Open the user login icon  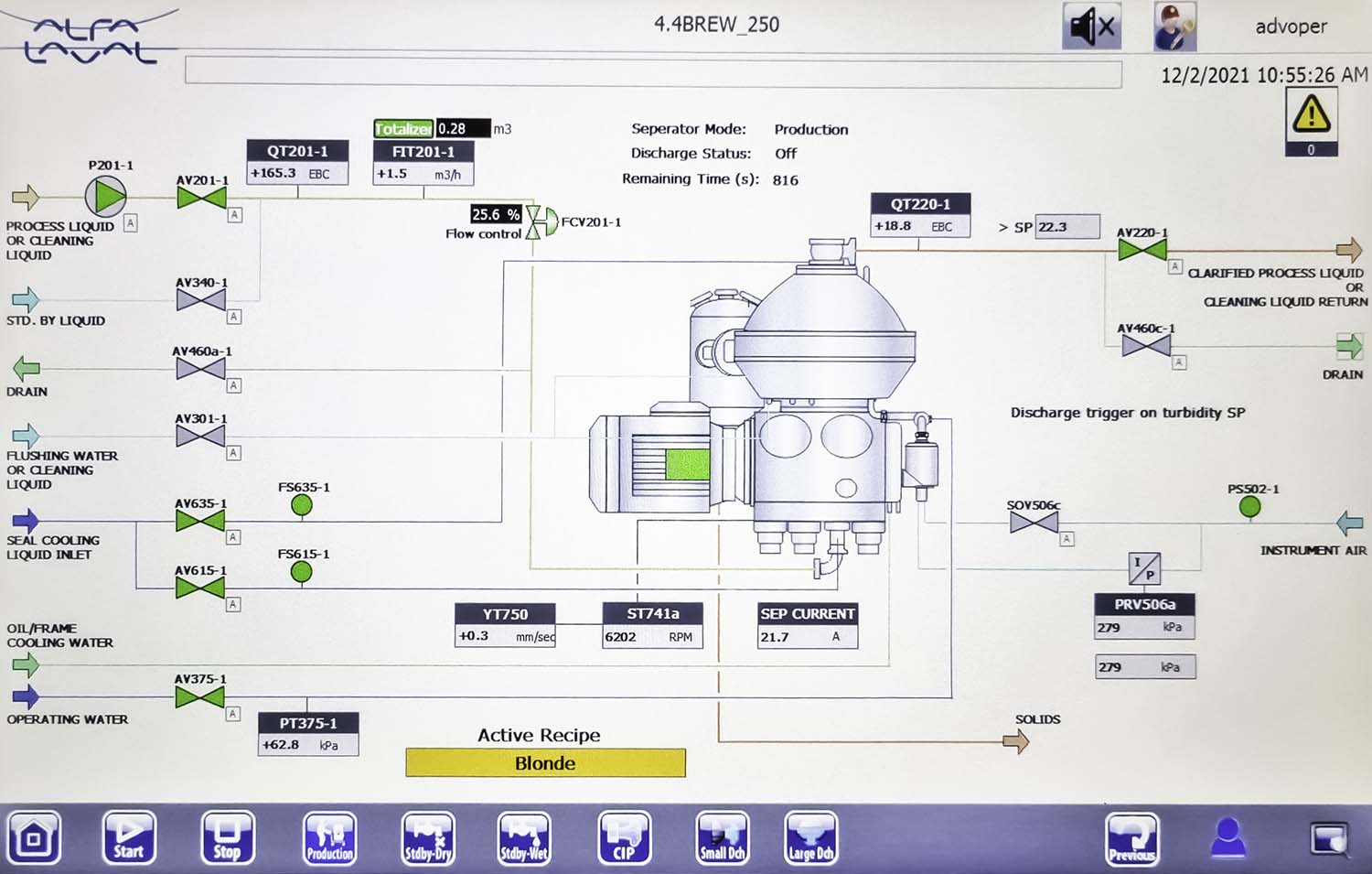click(1227, 837)
